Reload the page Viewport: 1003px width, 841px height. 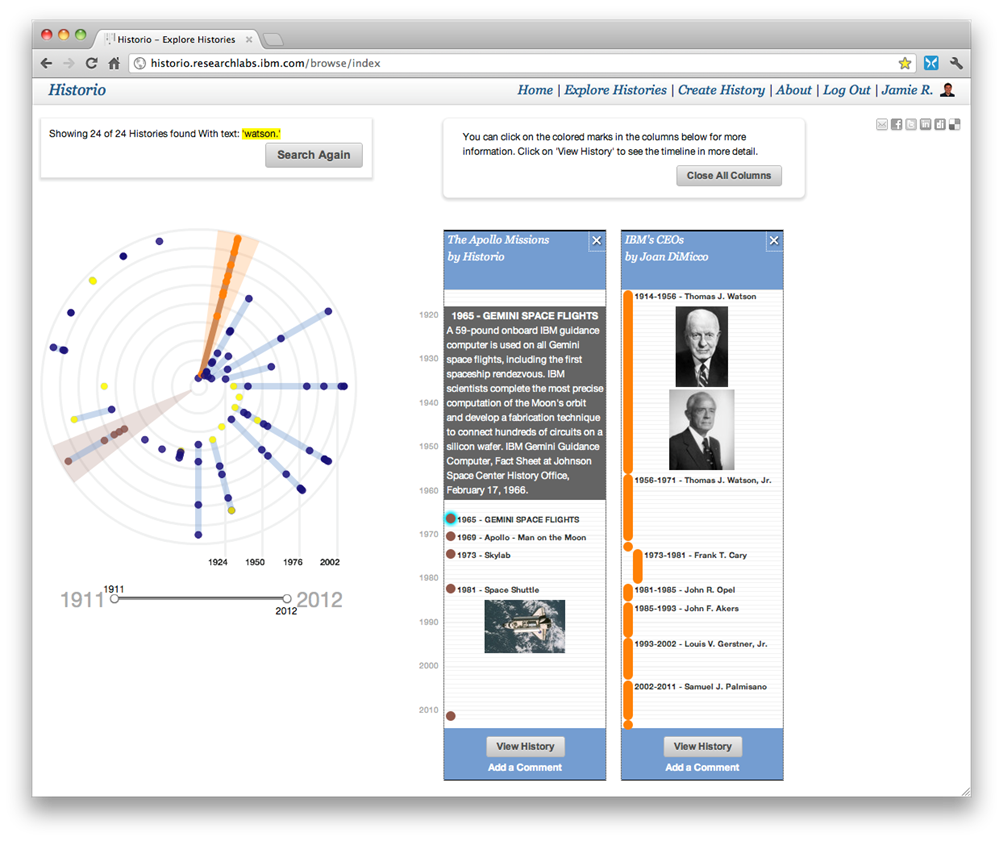(x=91, y=63)
